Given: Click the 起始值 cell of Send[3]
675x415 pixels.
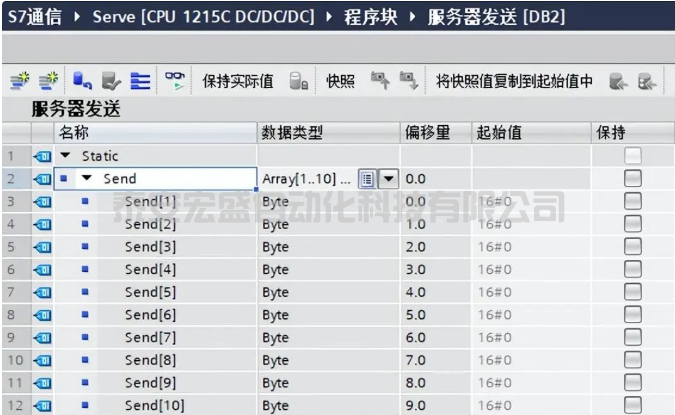Looking at the screenshot, I should point(530,247).
